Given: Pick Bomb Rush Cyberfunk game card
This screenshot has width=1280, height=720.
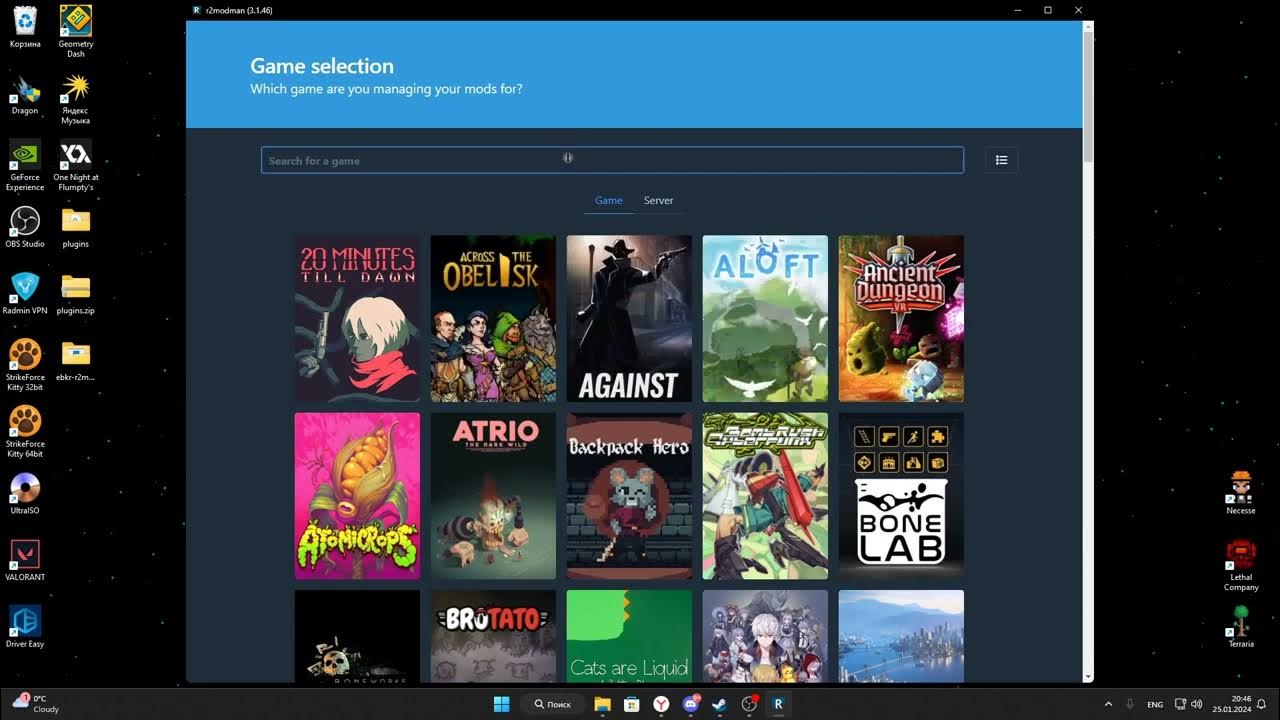Looking at the screenshot, I should click(x=765, y=496).
